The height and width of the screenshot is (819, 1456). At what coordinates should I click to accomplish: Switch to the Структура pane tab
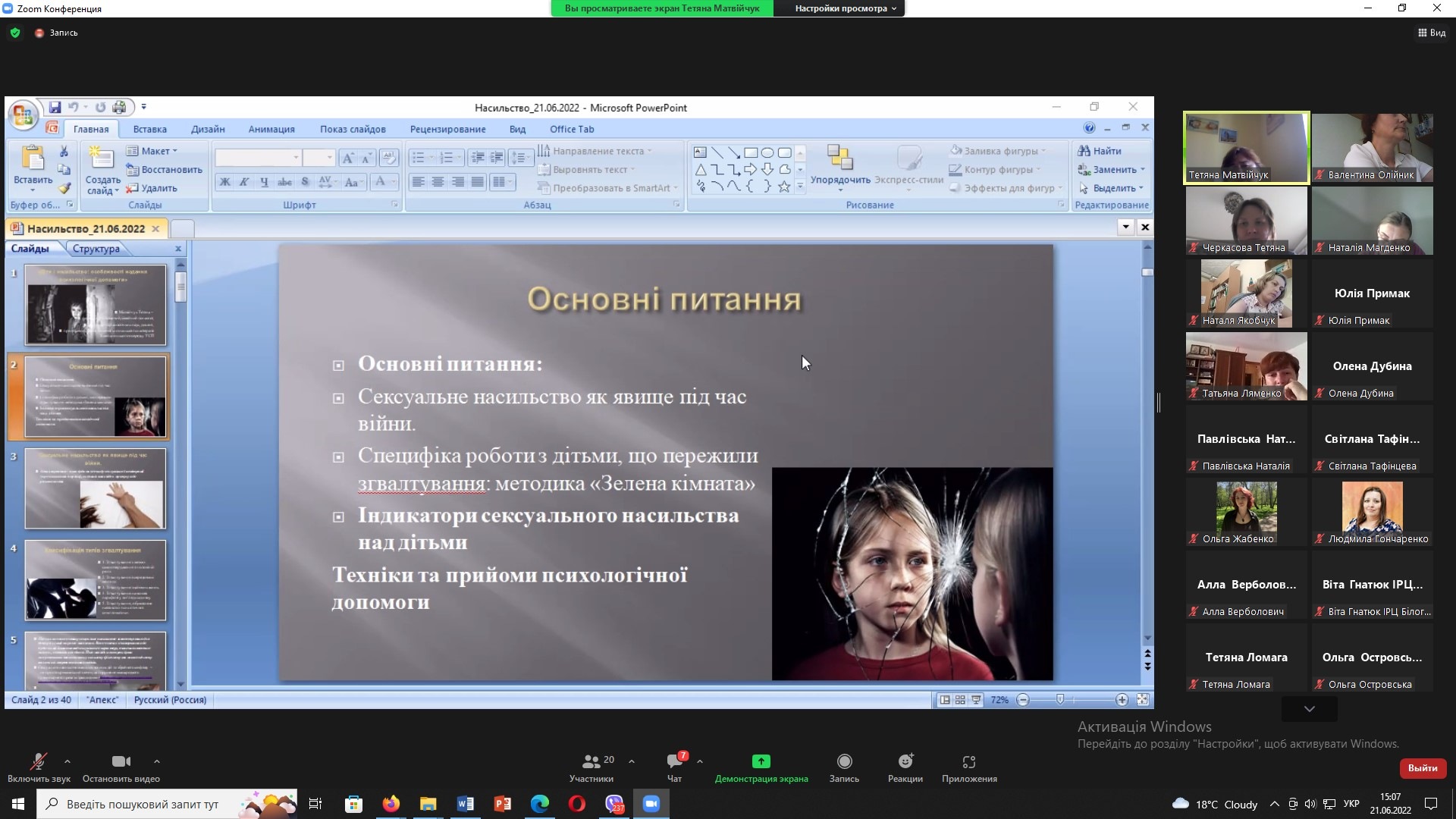[96, 249]
